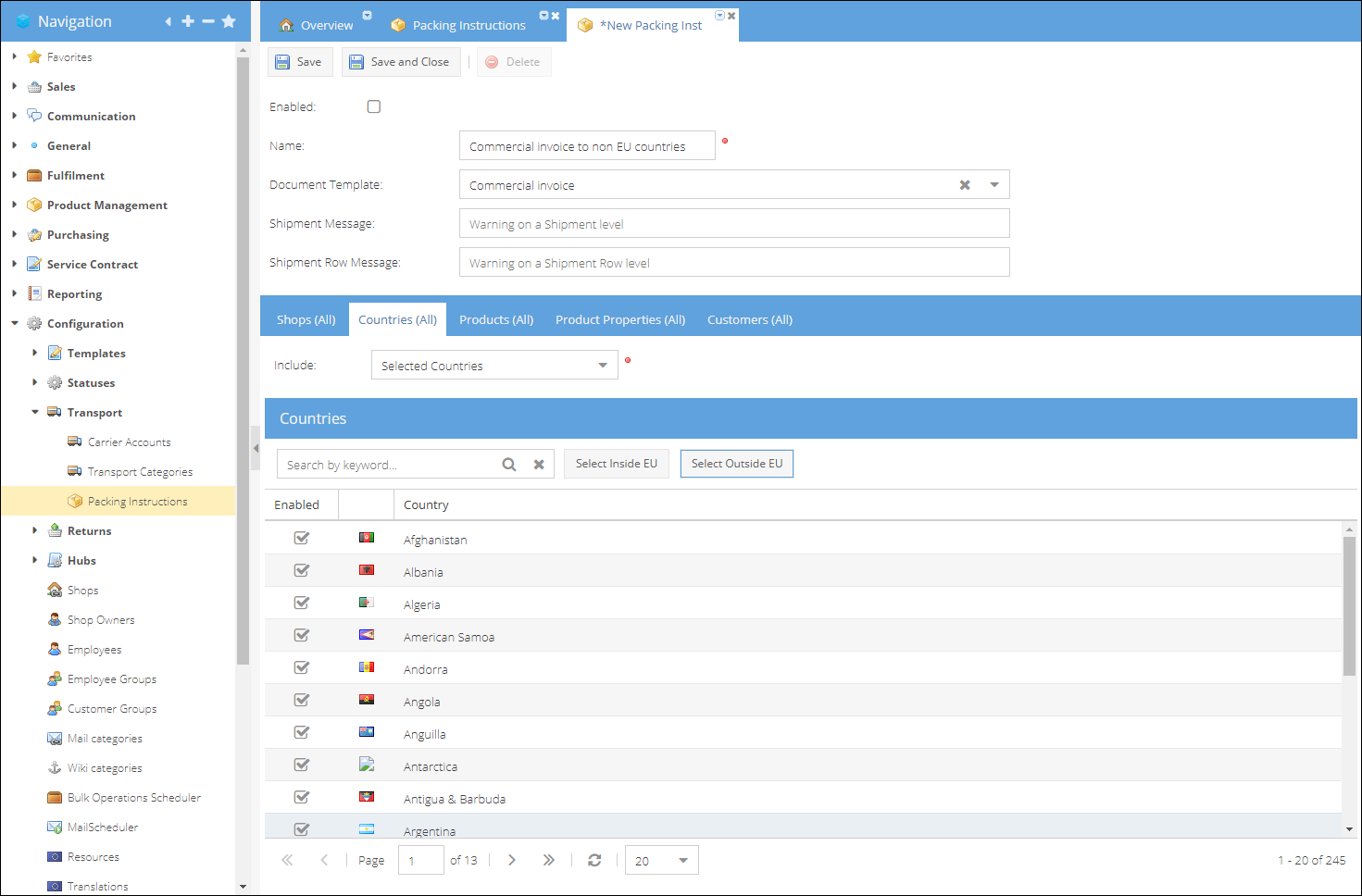Click the Search by keyword field

coord(390,465)
